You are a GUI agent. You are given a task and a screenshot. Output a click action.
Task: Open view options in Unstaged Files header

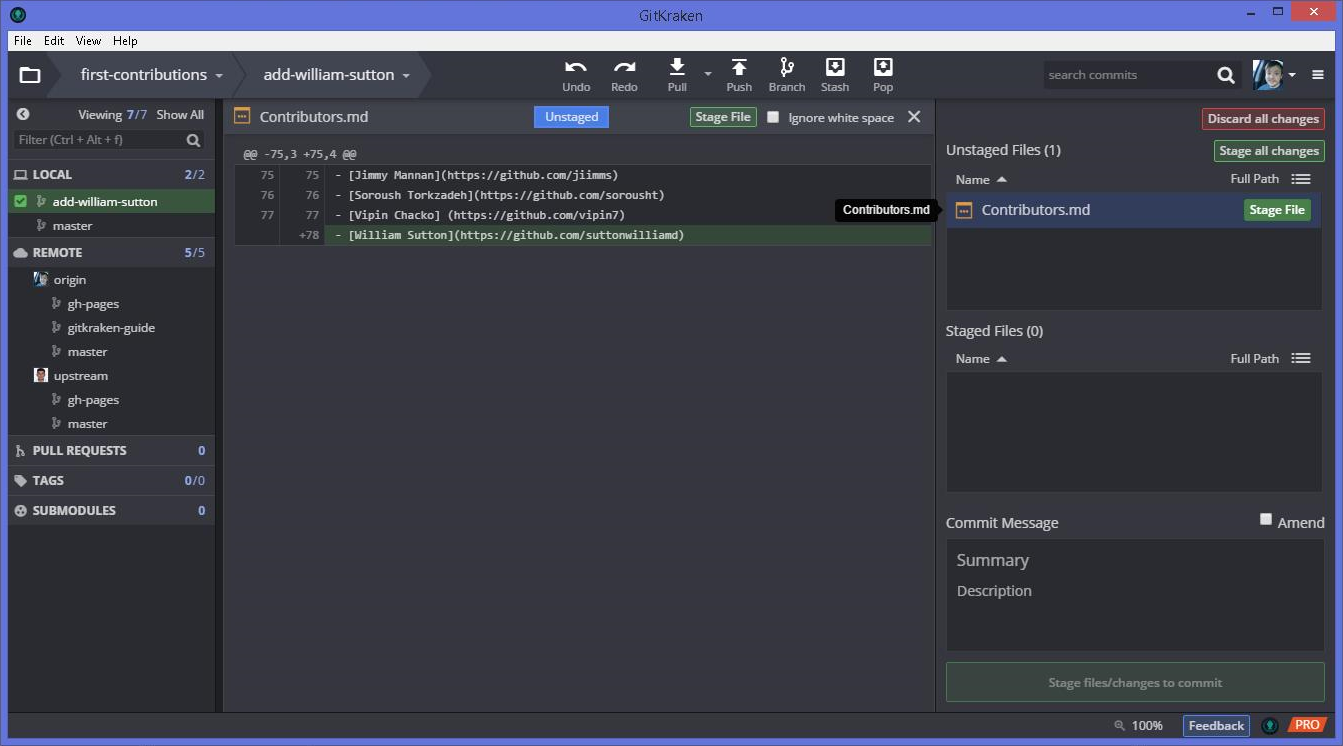[1301, 179]
